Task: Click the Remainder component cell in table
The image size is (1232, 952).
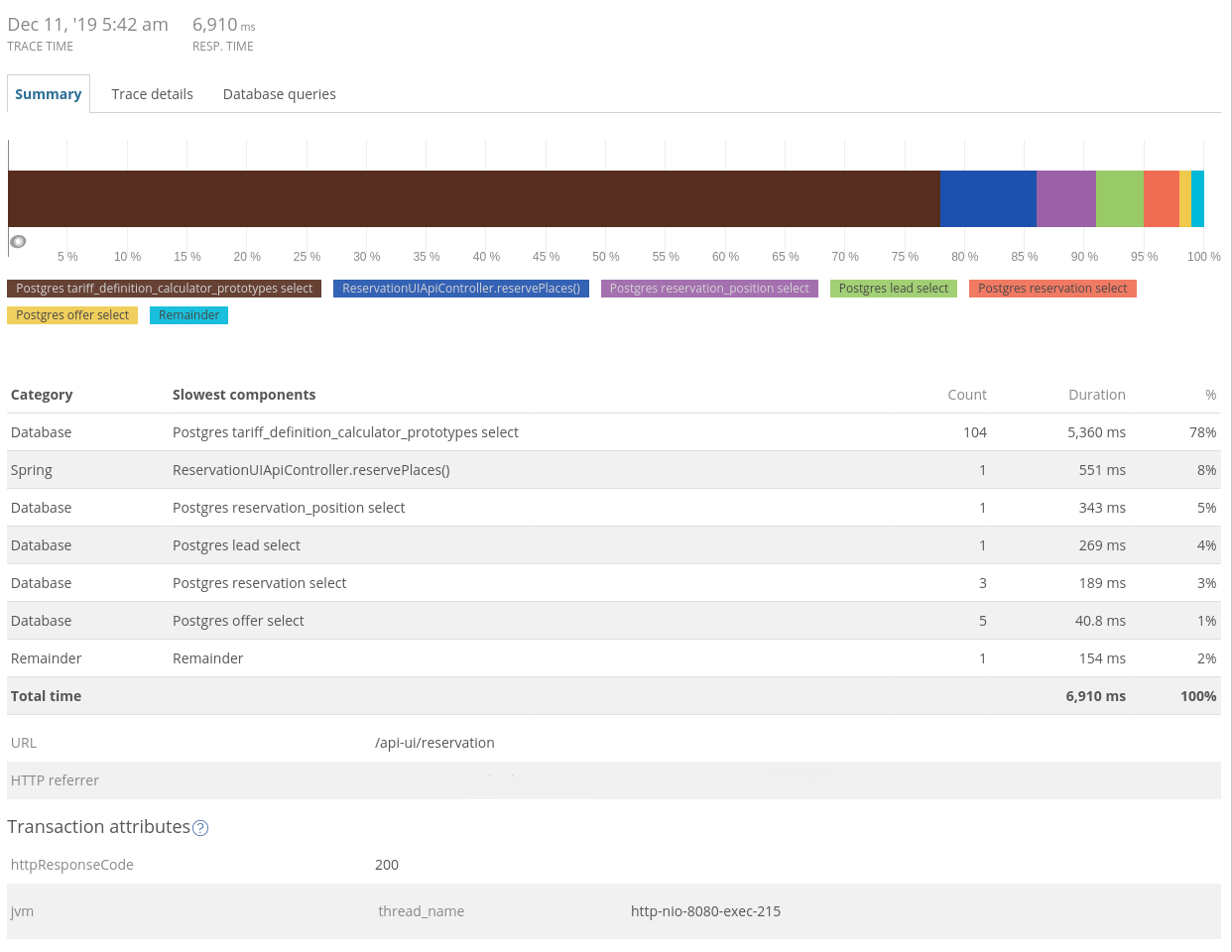Action: 208,658
